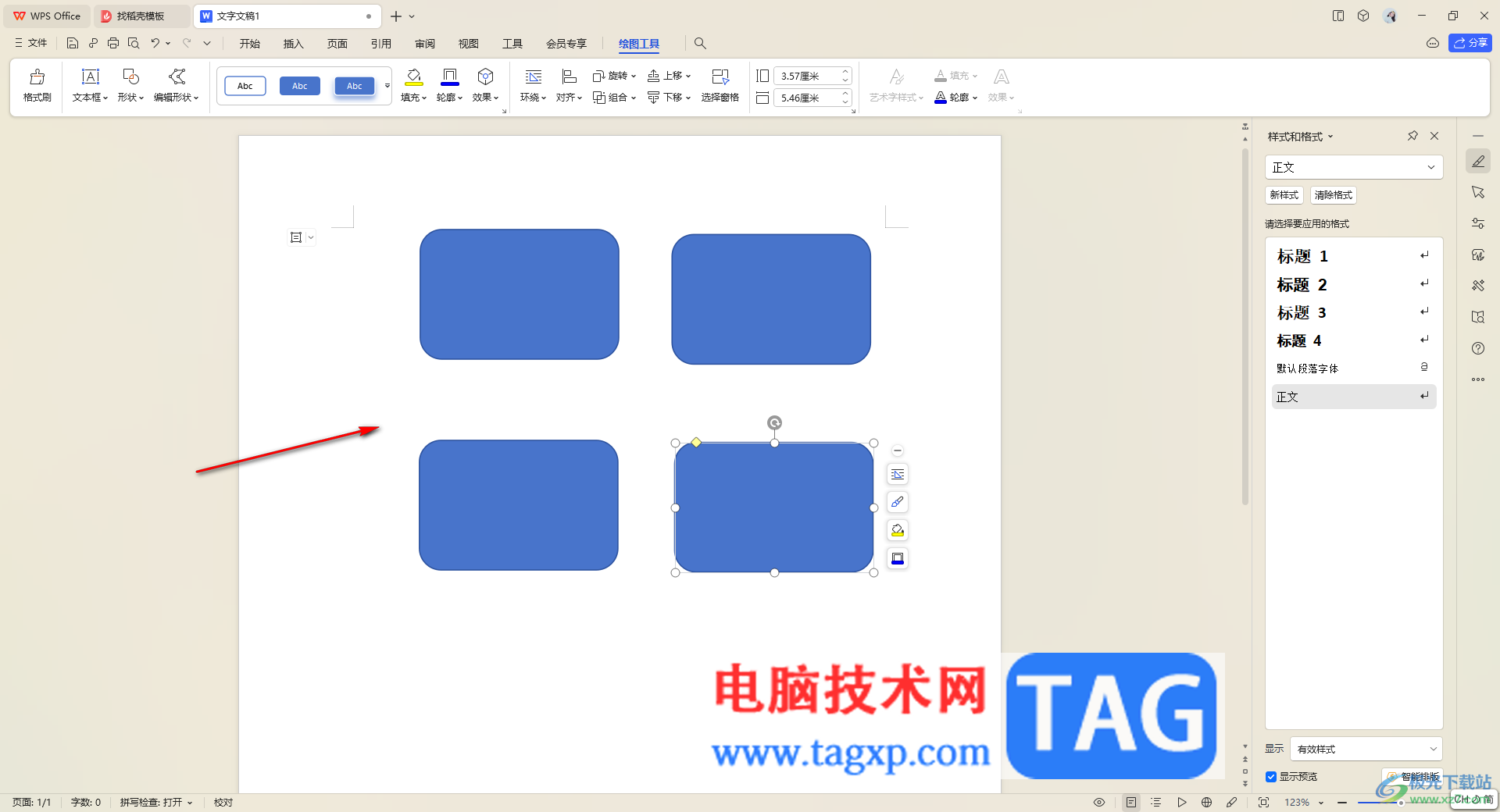The width and height of the screenshot is (1500, 812).
Task: Switch to web layout globe view
Action: pyautogui.click(x=1207, y=802)
